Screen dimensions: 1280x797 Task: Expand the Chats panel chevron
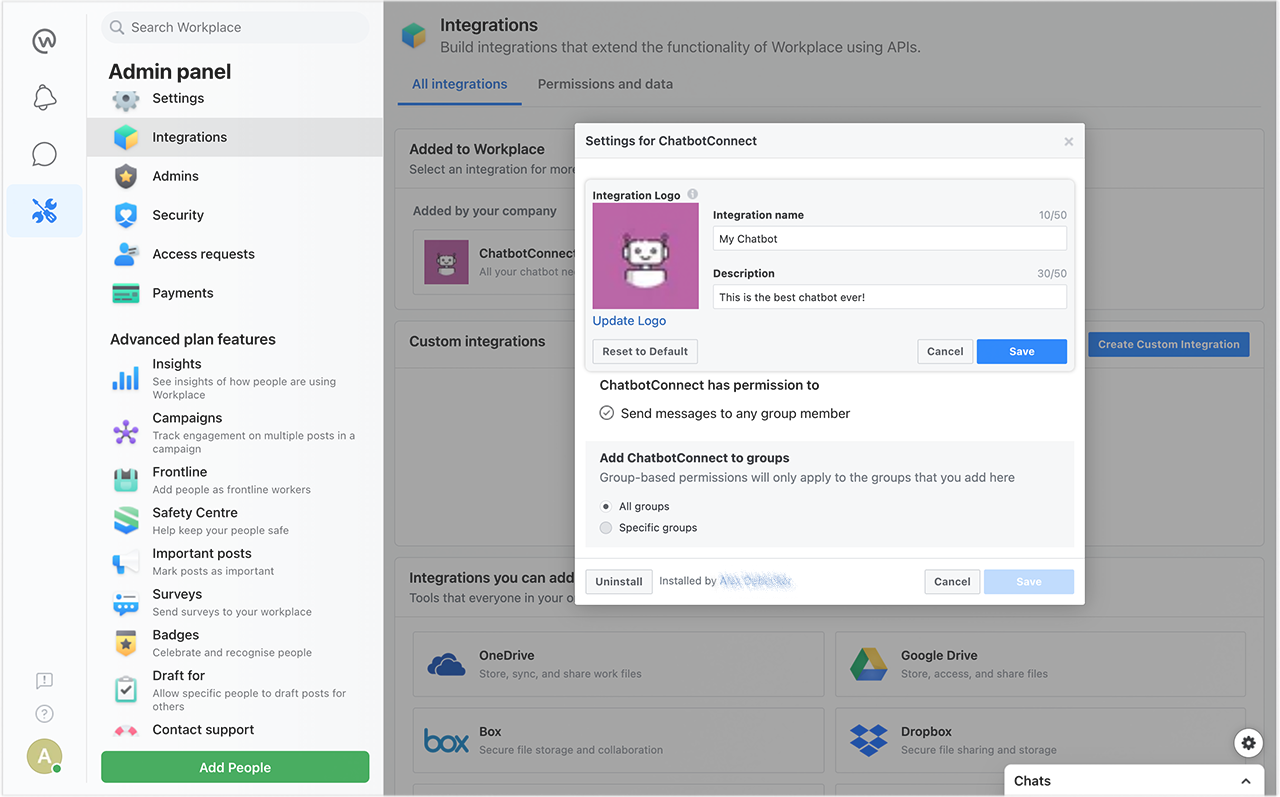pyautogui.click(x=1246, y=781)
